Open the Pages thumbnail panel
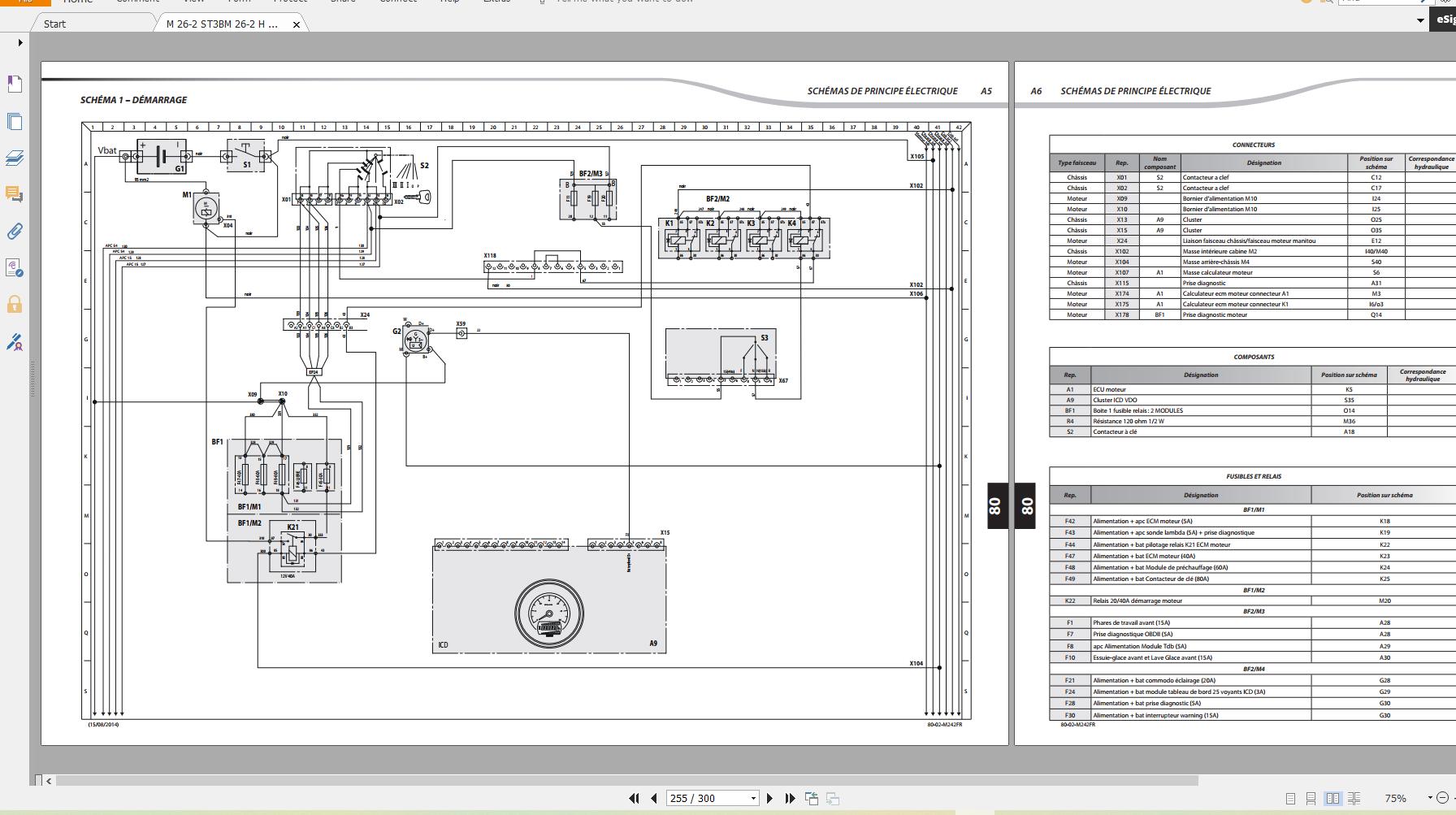 pos(14,122)
